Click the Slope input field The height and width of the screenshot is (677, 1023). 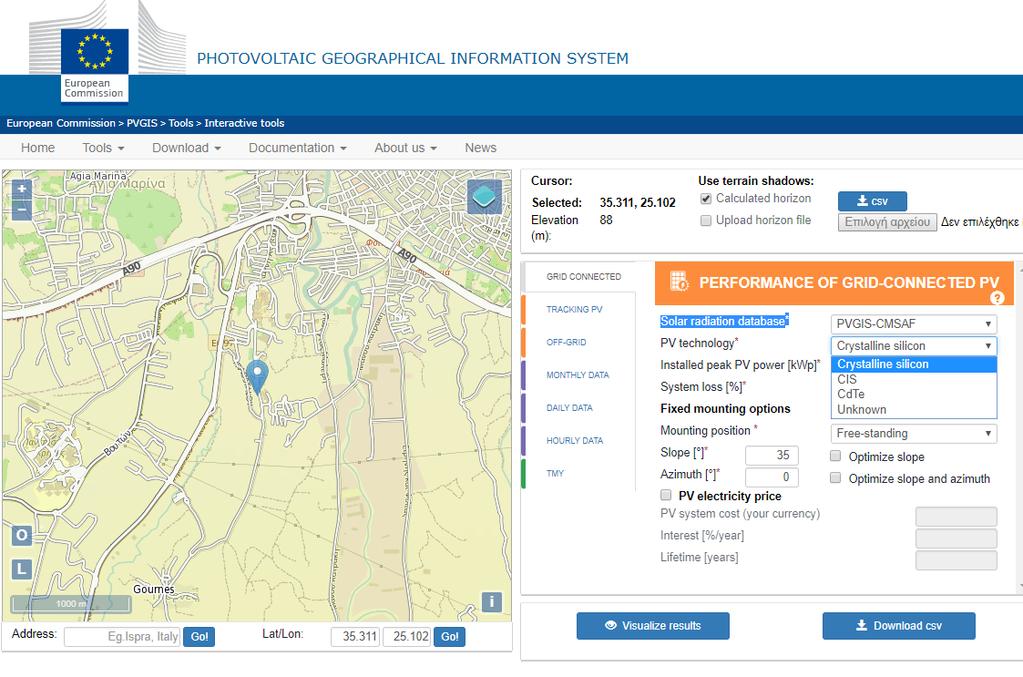tap(772, 455)
